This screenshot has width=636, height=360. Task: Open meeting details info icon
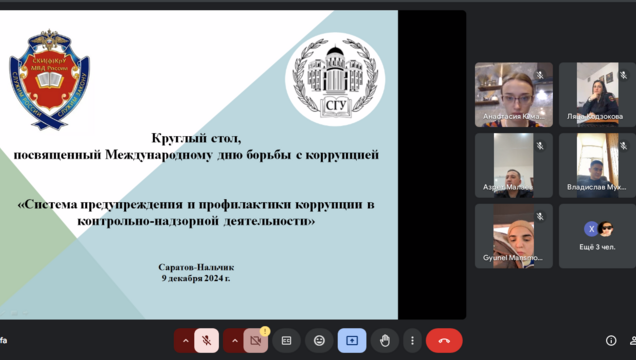(x=611, y=341)
